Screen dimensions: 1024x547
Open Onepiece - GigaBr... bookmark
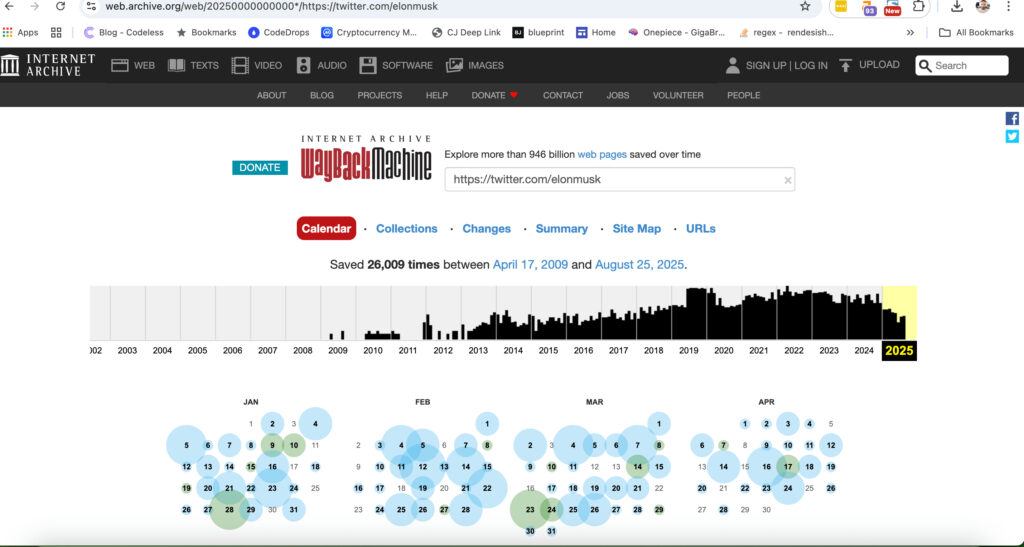point(676,32)
